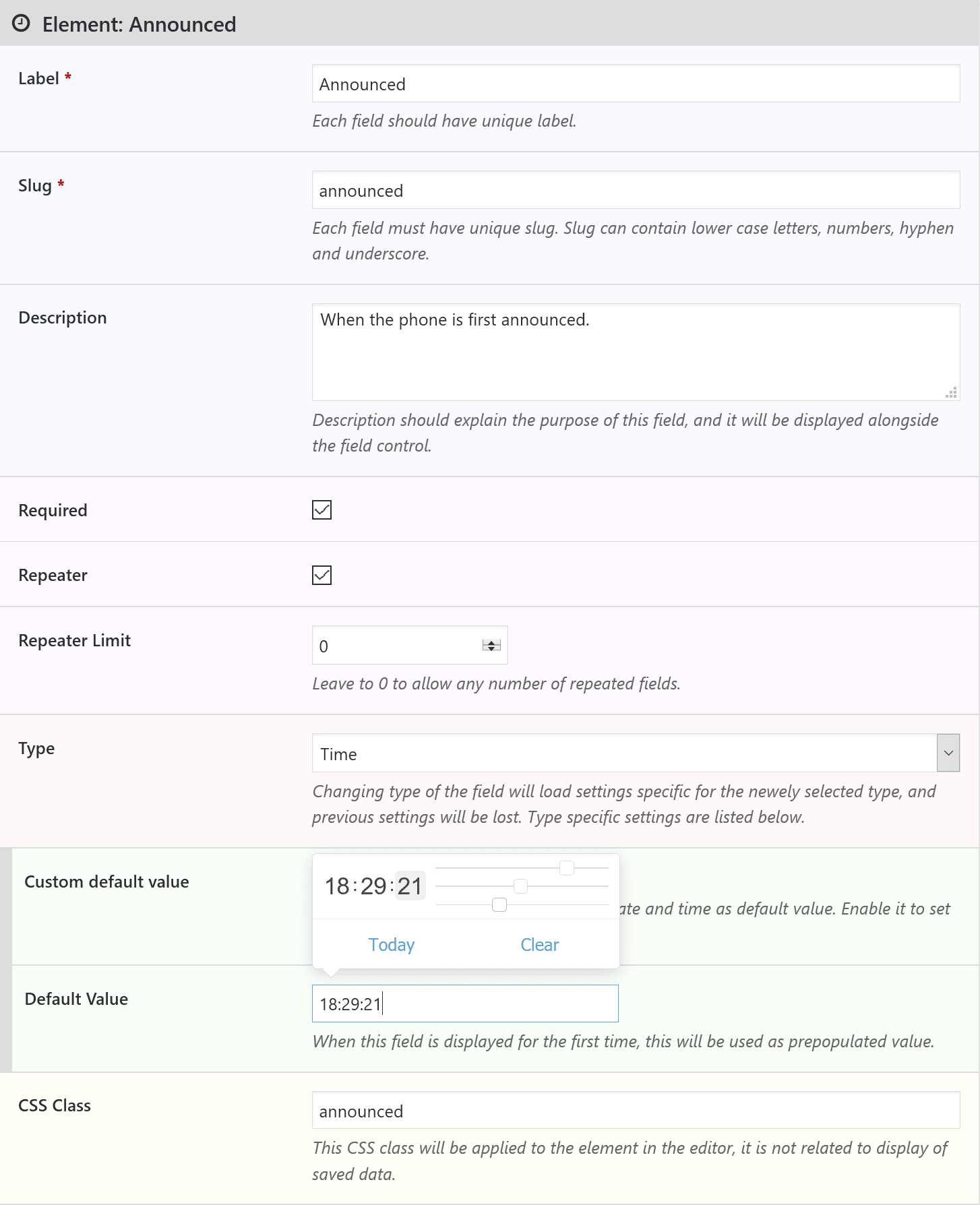Click the Repeater Limit number field
980x1205 pixels.
click(410, 646)
